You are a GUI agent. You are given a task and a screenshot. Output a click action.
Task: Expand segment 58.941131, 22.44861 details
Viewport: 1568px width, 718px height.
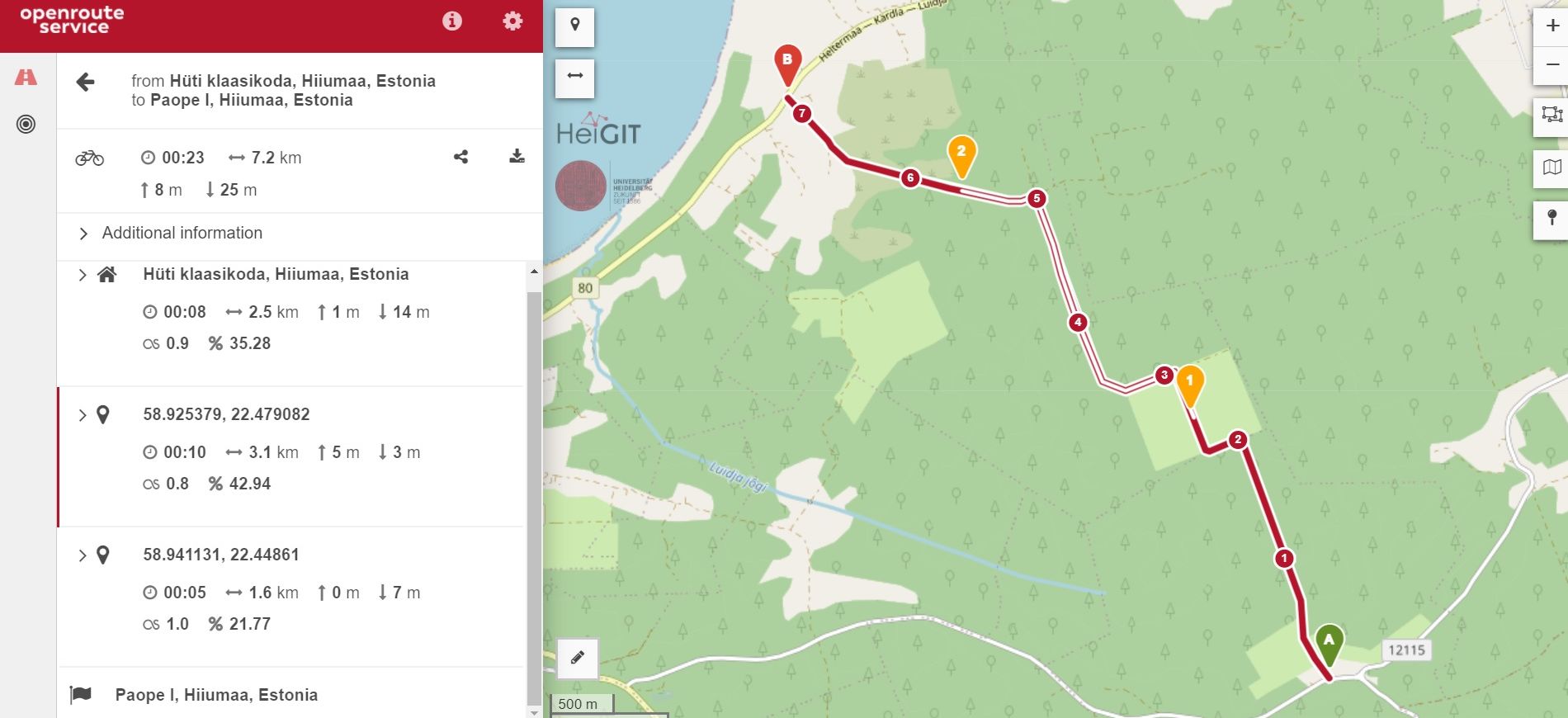pos(83,555)
